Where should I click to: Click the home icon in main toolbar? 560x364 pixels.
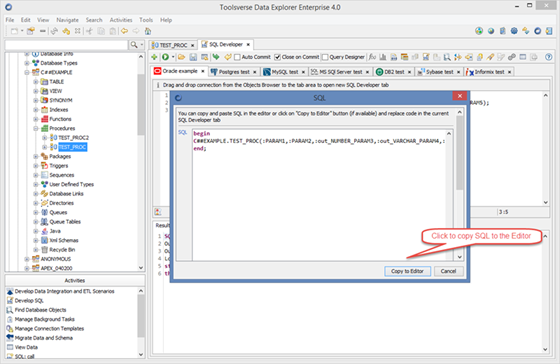(x=148, y=31)
